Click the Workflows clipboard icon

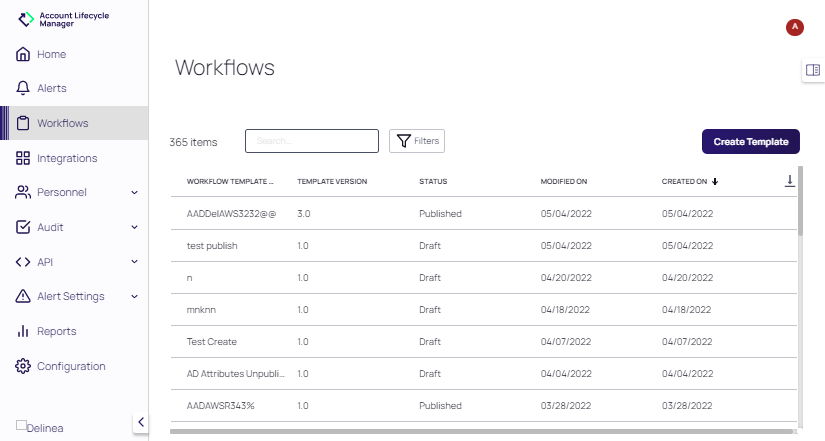23,123
